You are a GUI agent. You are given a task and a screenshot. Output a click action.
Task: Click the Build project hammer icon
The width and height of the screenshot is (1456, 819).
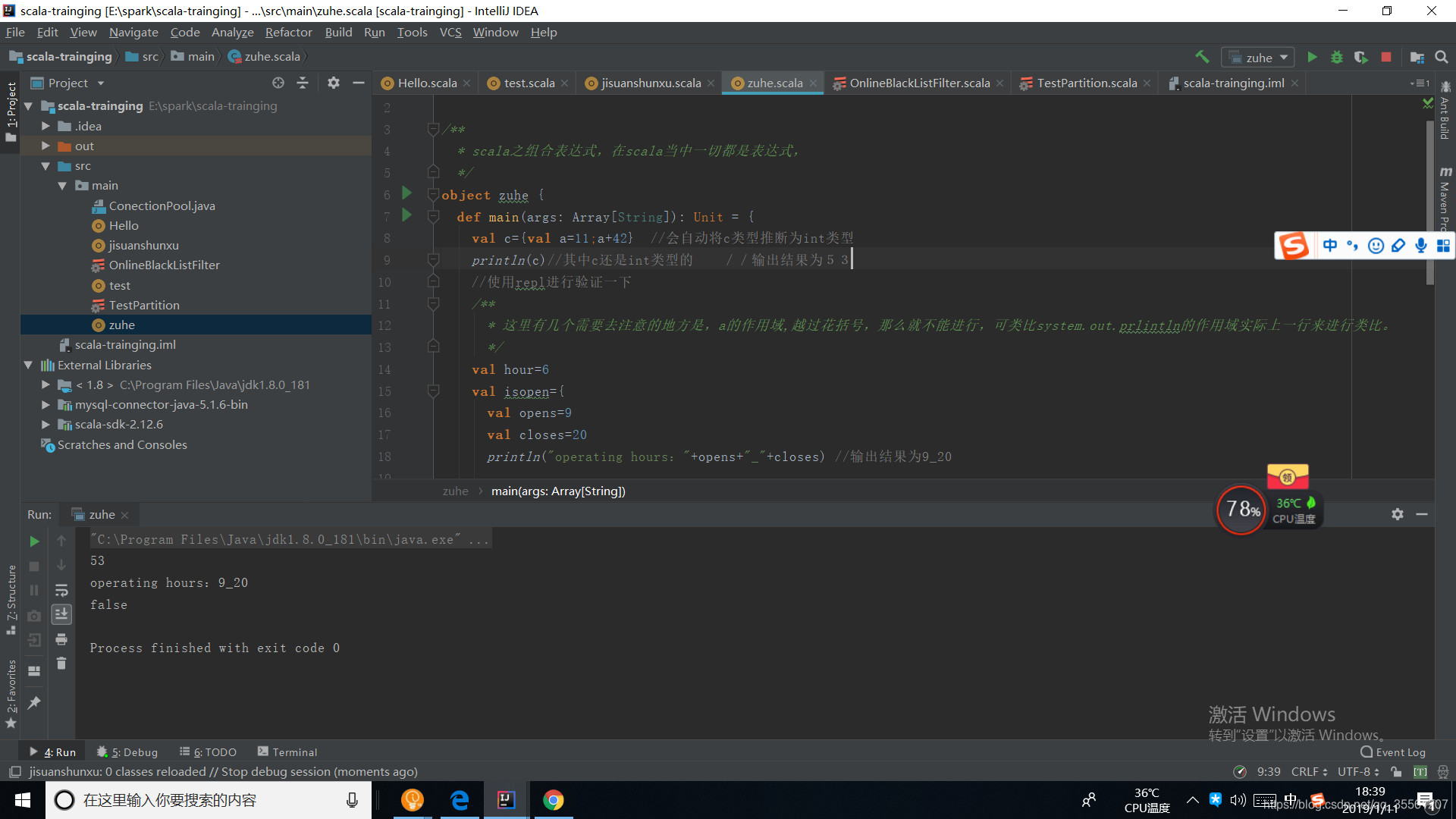(1202, 57)
